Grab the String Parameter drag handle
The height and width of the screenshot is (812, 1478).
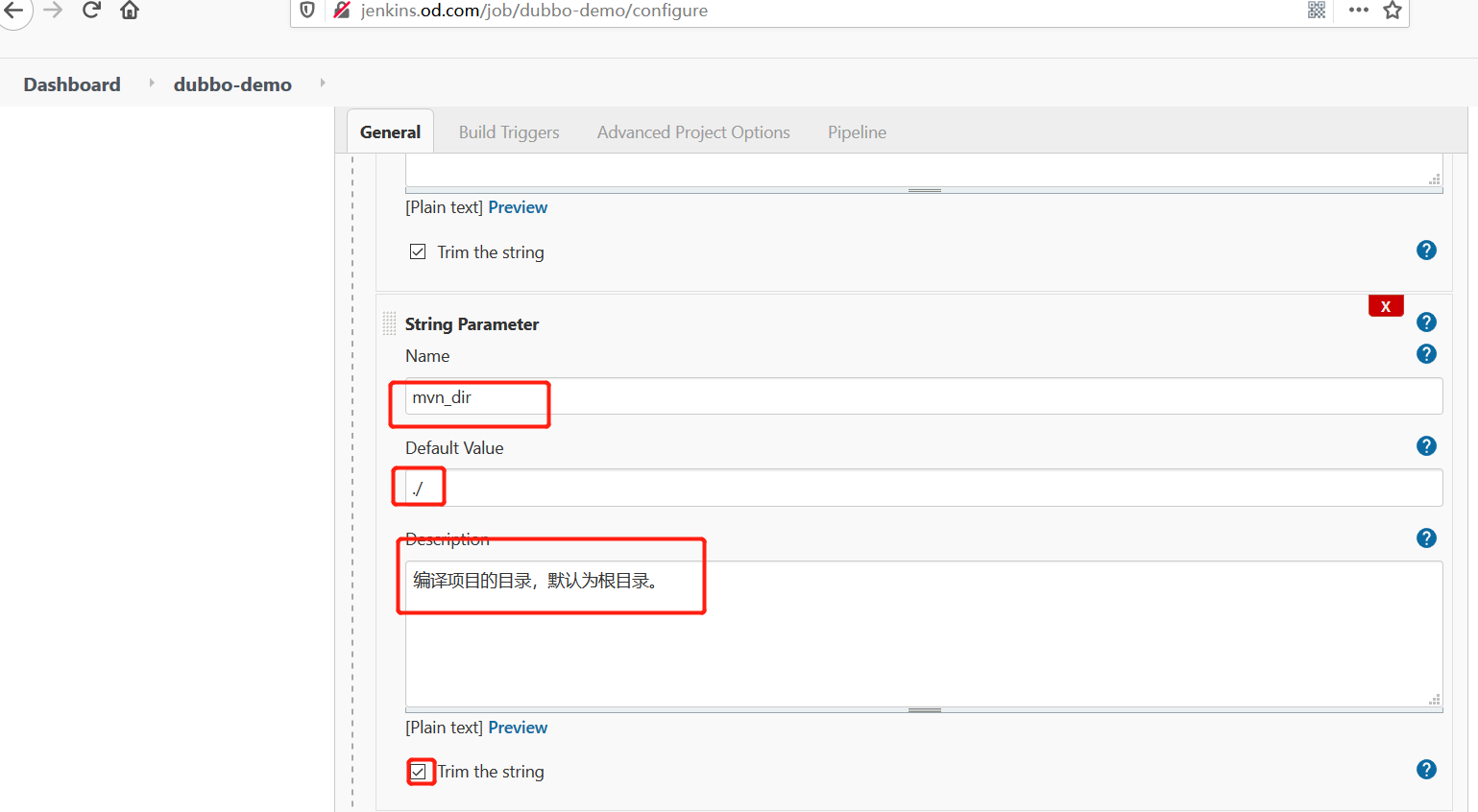(x=389, y=323)
